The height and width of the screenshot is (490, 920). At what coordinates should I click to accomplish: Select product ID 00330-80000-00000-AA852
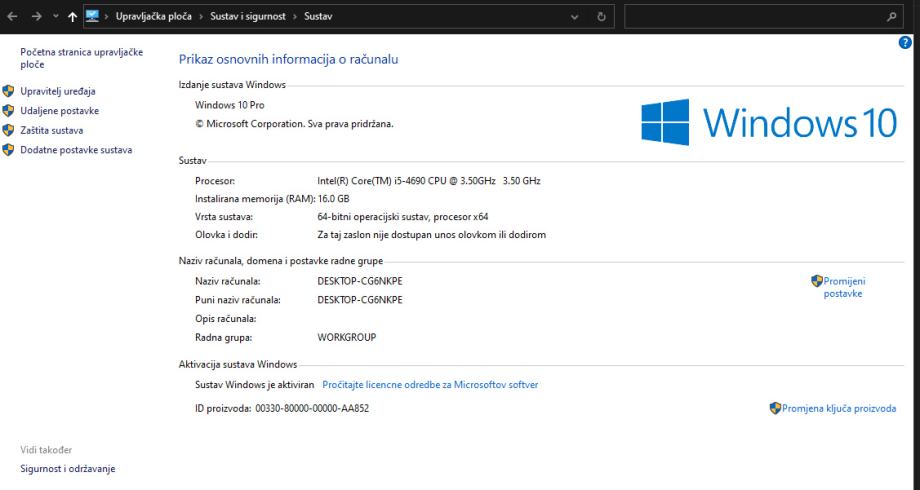point(312,408)
